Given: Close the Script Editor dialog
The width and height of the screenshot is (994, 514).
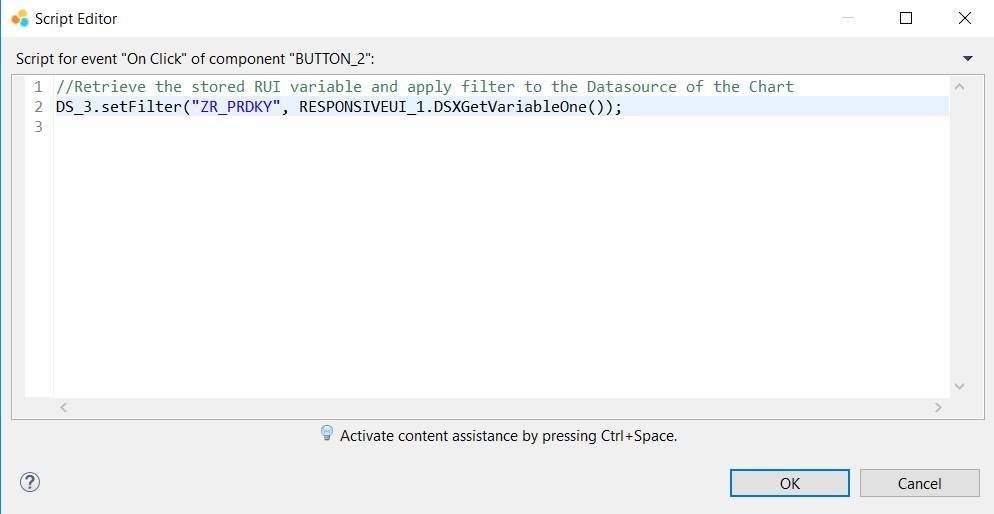Looking at the screenshot, I should [965, 18].
